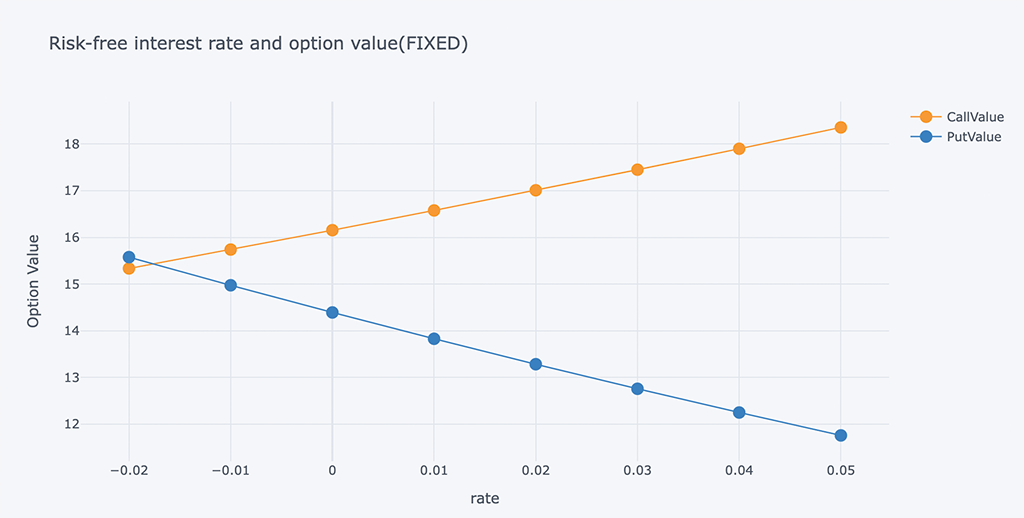1024x518 pixels.
Task: Click CallValue marker at rate −0.01
Action: [x=231, y=249]
